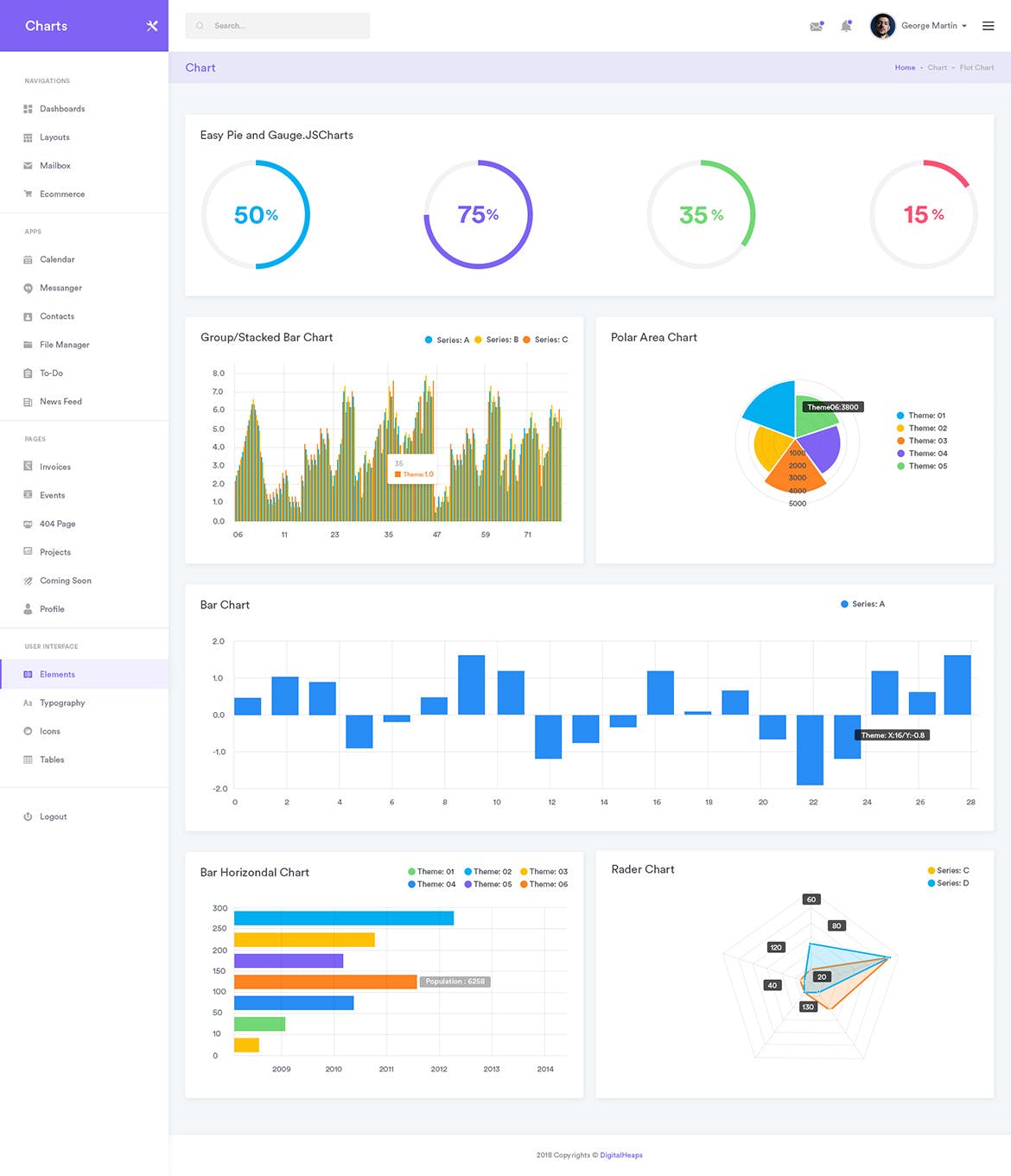Select the Calendar app icon
Screen dimensions: 1011x1176
click(x=28, y=259)
